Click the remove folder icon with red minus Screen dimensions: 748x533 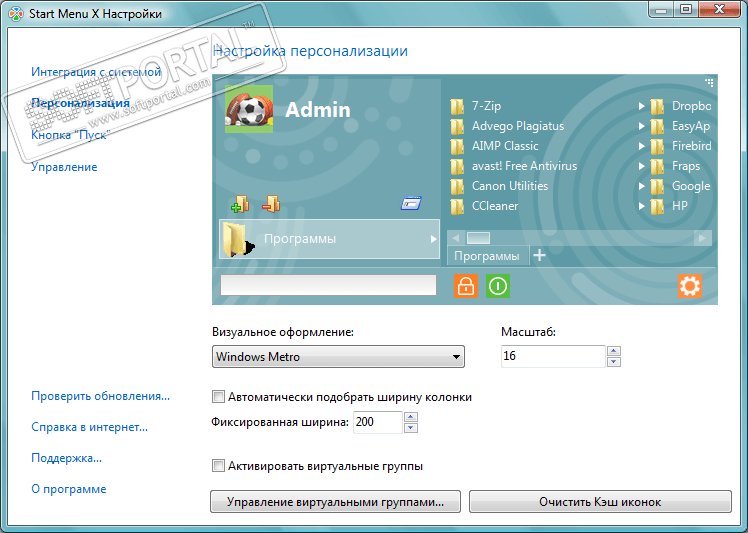click(x=271, y=204)
